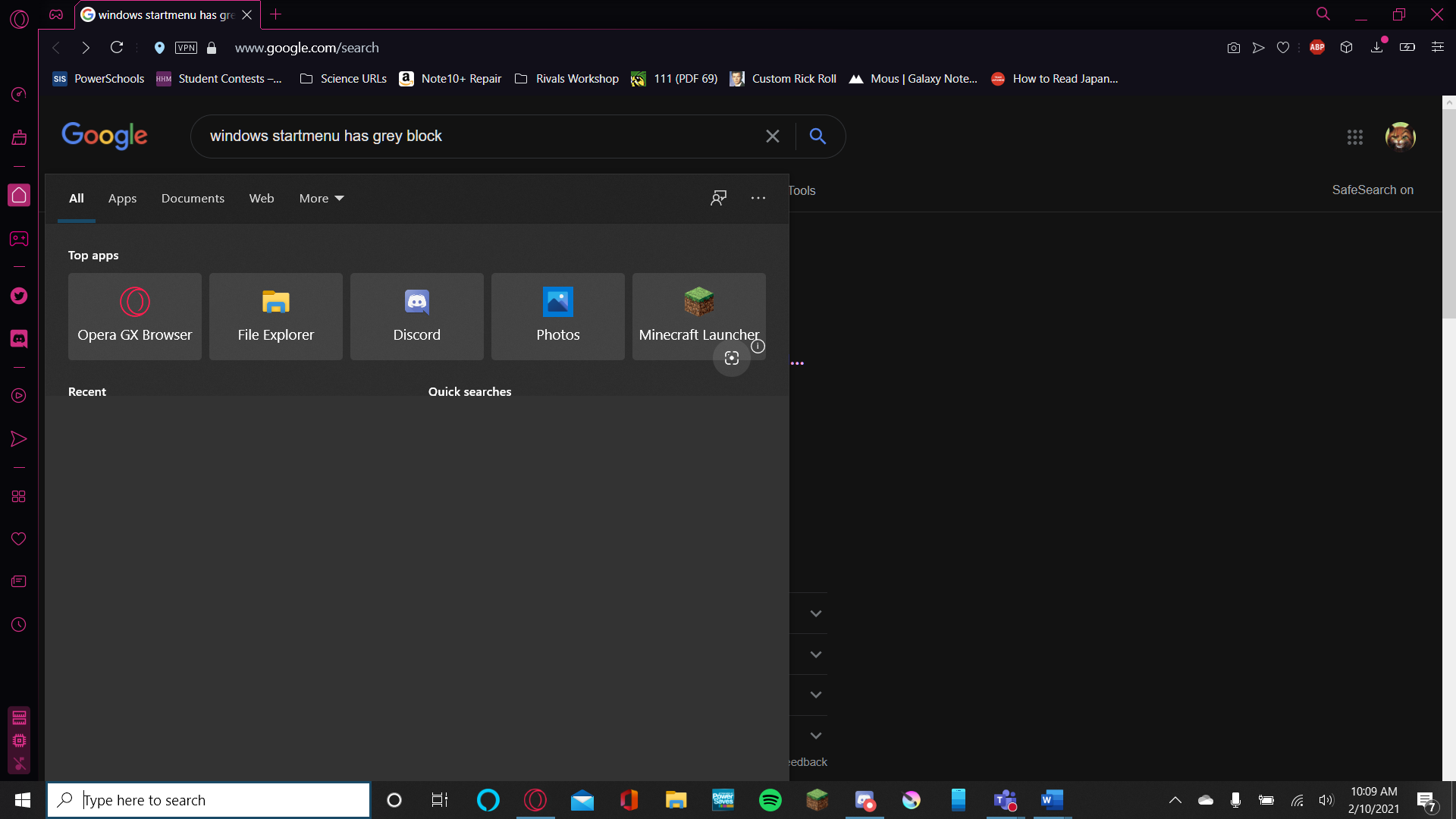Open the Opera menu logo icon
Viewport: 1456px width, 819px height.
tap(19, 19)
